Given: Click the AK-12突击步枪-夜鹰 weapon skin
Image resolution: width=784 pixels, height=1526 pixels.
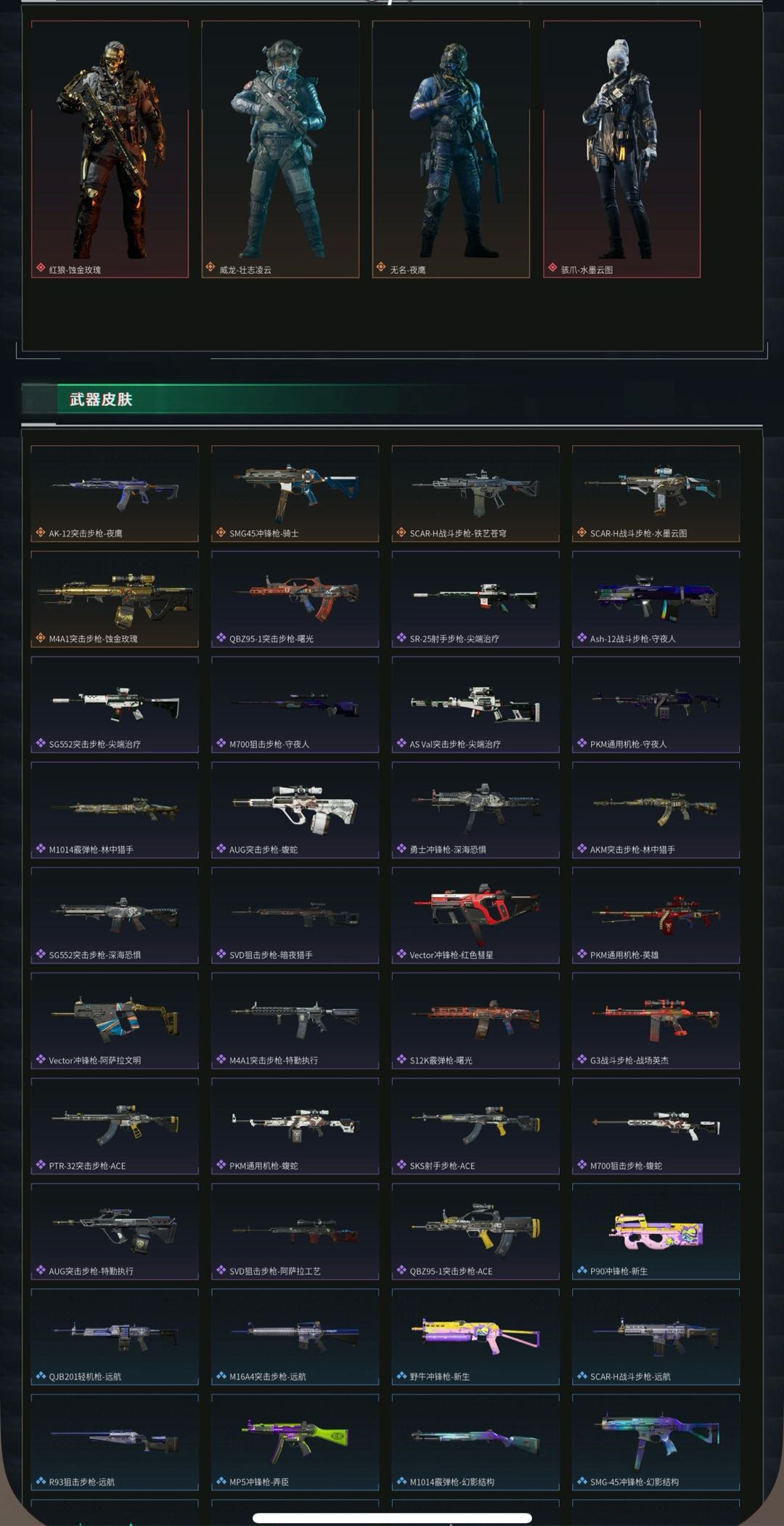Looking at the screenshot, I should pos(115,494).
